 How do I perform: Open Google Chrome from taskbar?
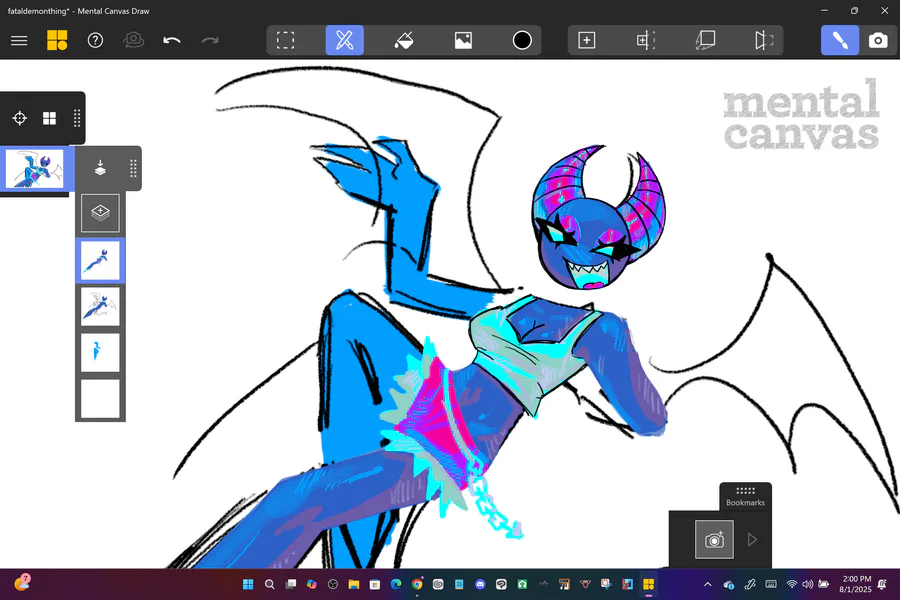click(417, 584)
